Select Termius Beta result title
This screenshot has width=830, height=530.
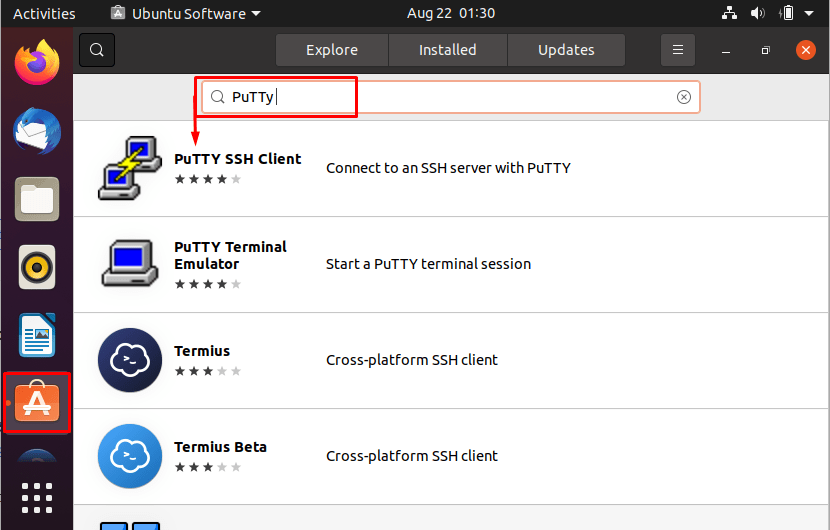221,447
